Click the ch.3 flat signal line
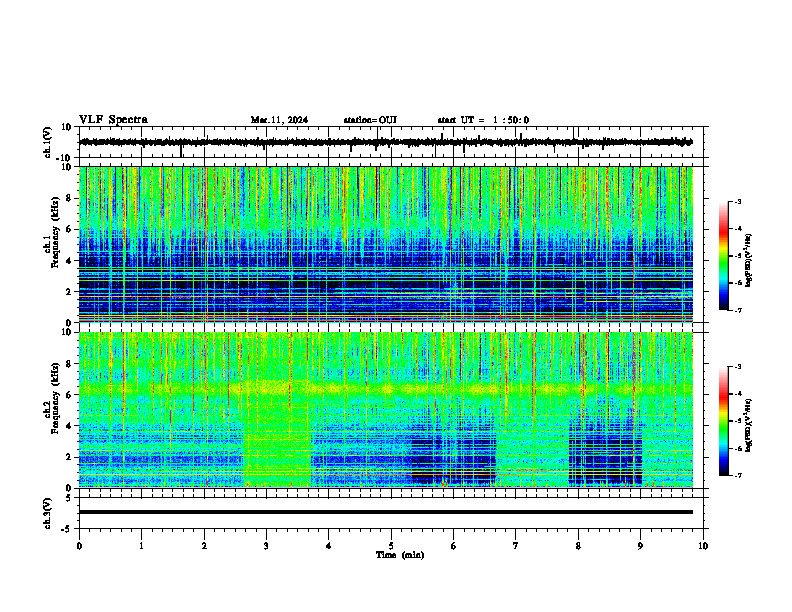792x612 pixels. 386,512
